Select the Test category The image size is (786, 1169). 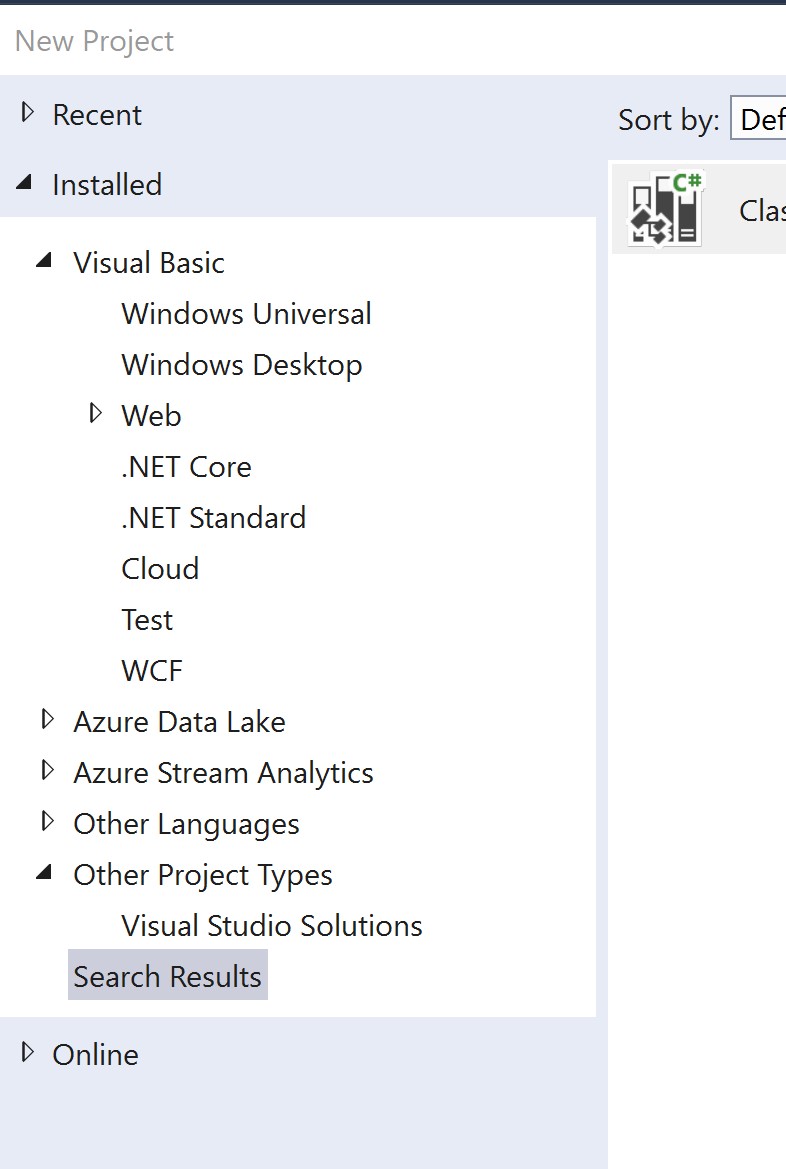click(147, 619)
